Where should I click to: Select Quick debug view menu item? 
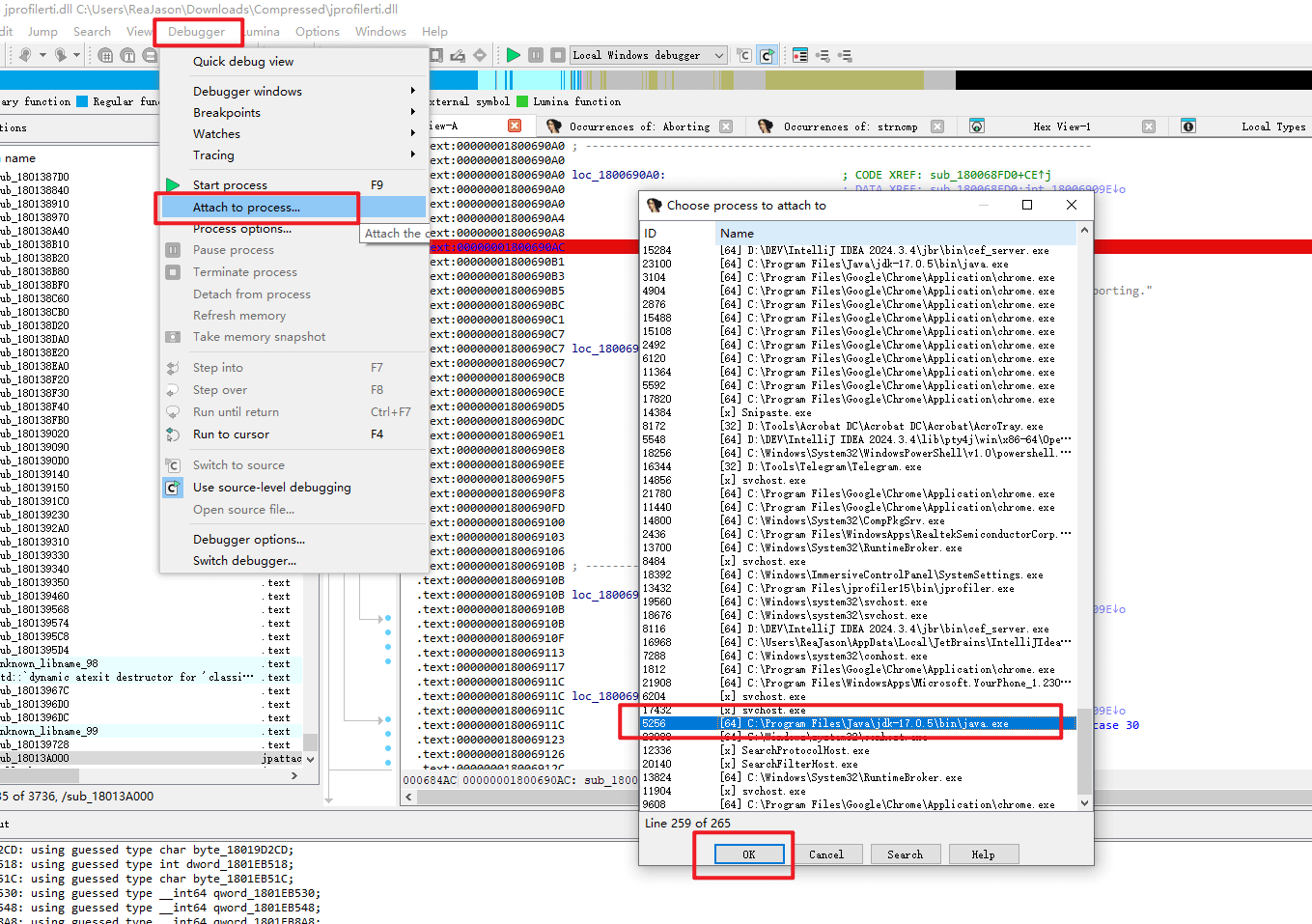pyautogui.click(x=293, y=61)
